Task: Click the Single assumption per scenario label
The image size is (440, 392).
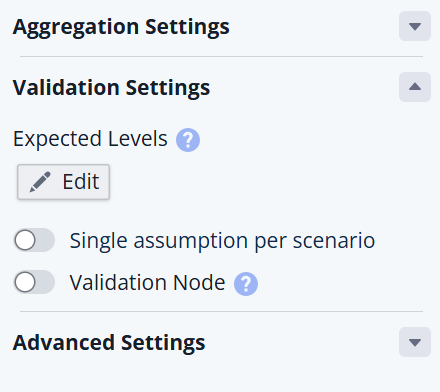Action: (222, 241)
